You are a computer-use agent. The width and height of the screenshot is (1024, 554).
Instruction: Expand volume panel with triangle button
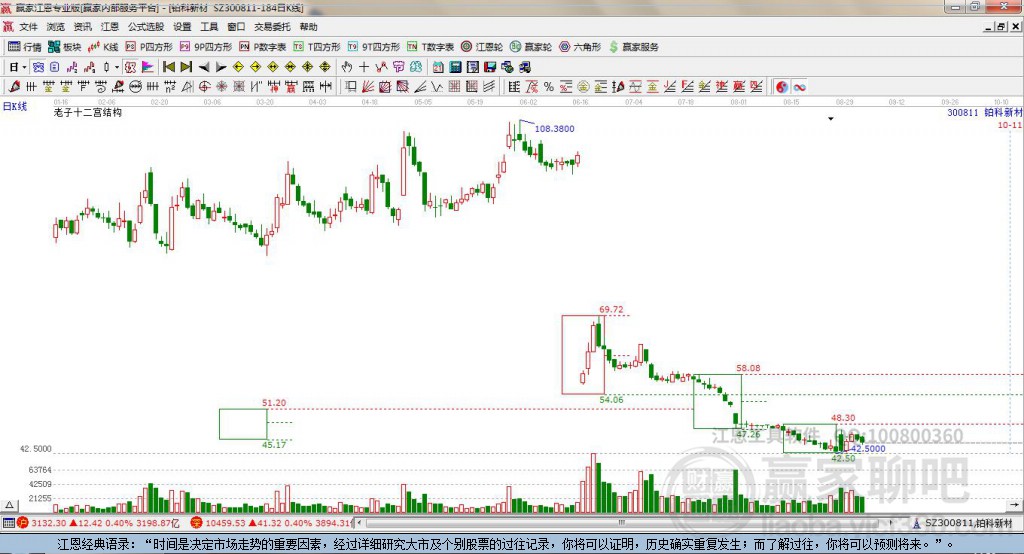pos(10,505)
